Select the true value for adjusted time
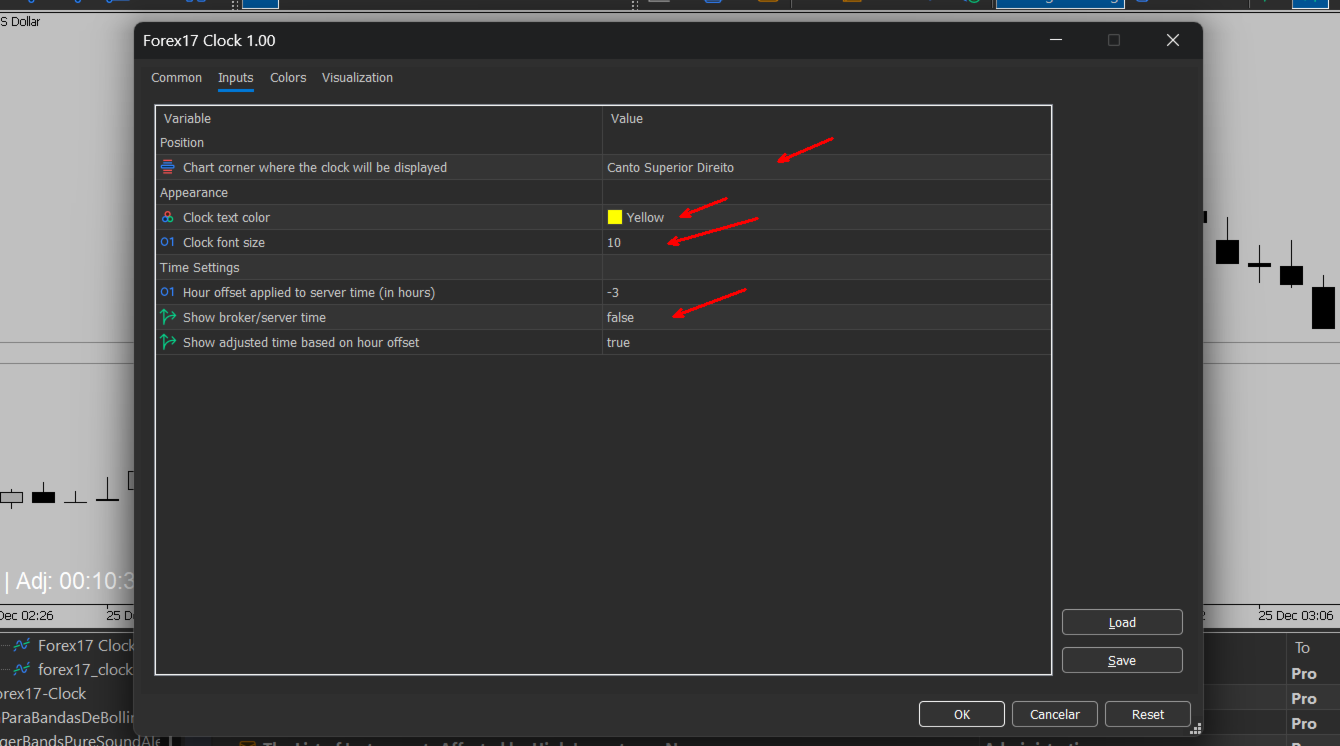This screenshot has width=1340, height=746. (x=618, y=342)
